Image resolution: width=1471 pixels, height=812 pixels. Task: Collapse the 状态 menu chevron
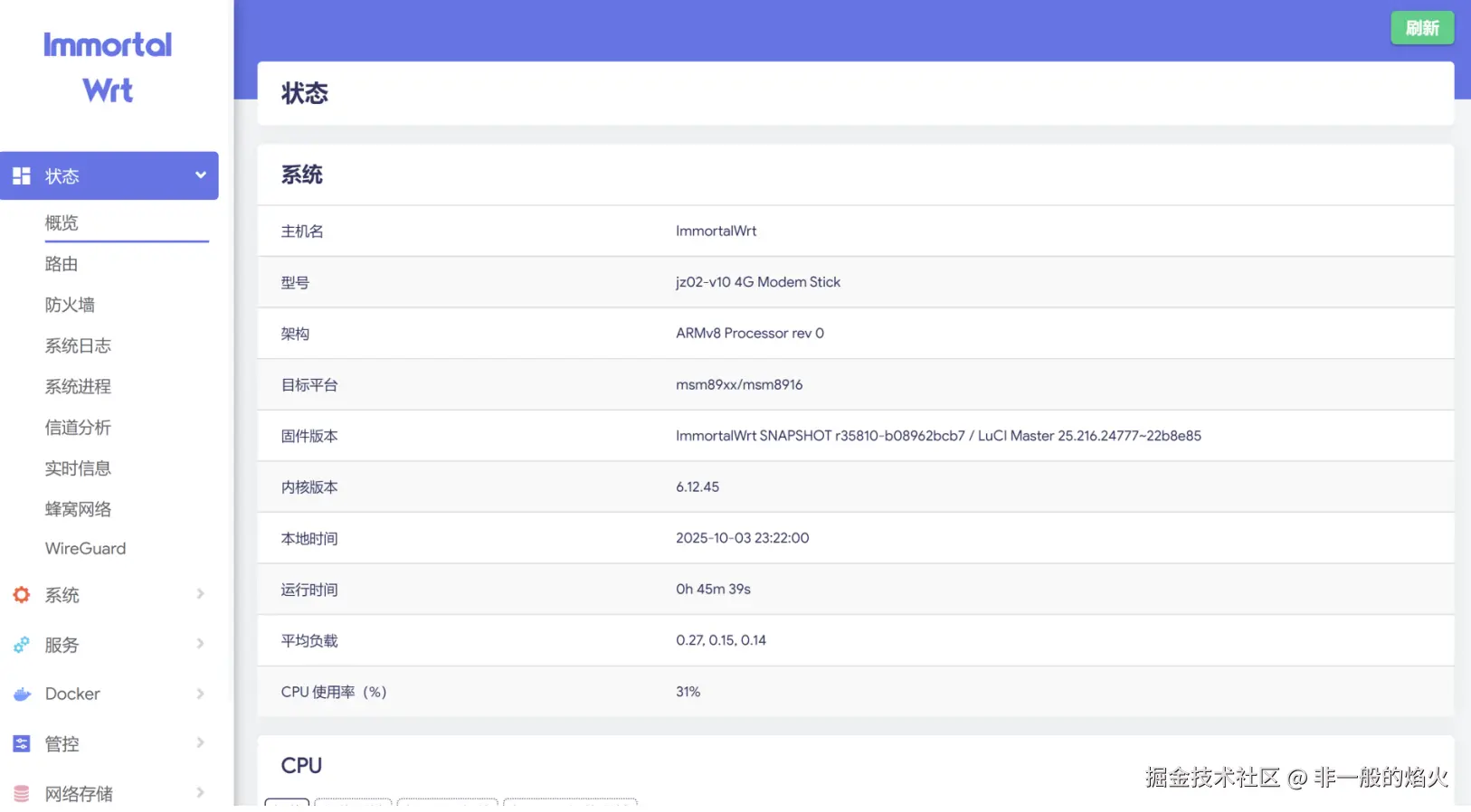(x=200, y=175)
